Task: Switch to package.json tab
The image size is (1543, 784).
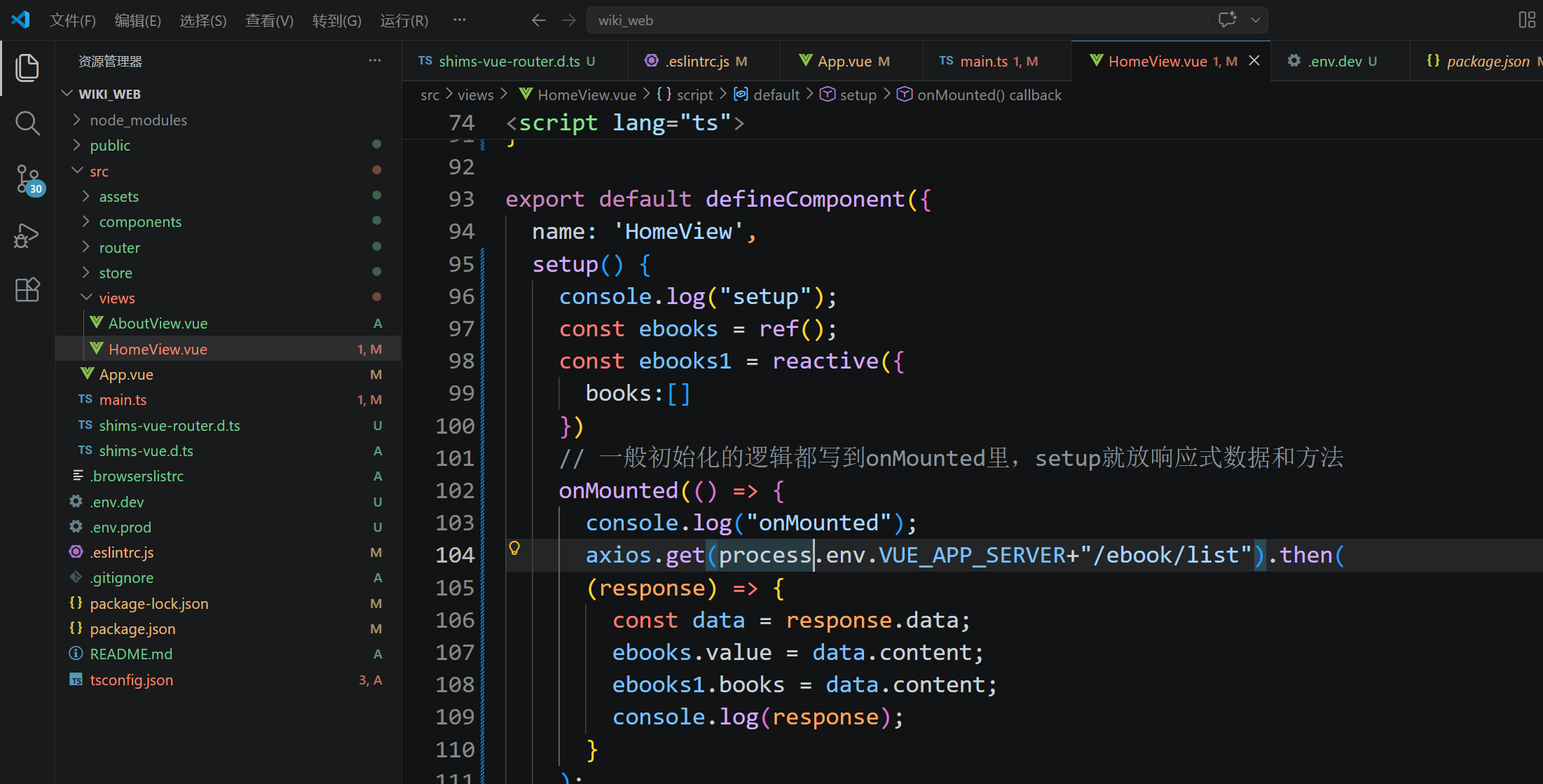Action: click(1476, 61)
